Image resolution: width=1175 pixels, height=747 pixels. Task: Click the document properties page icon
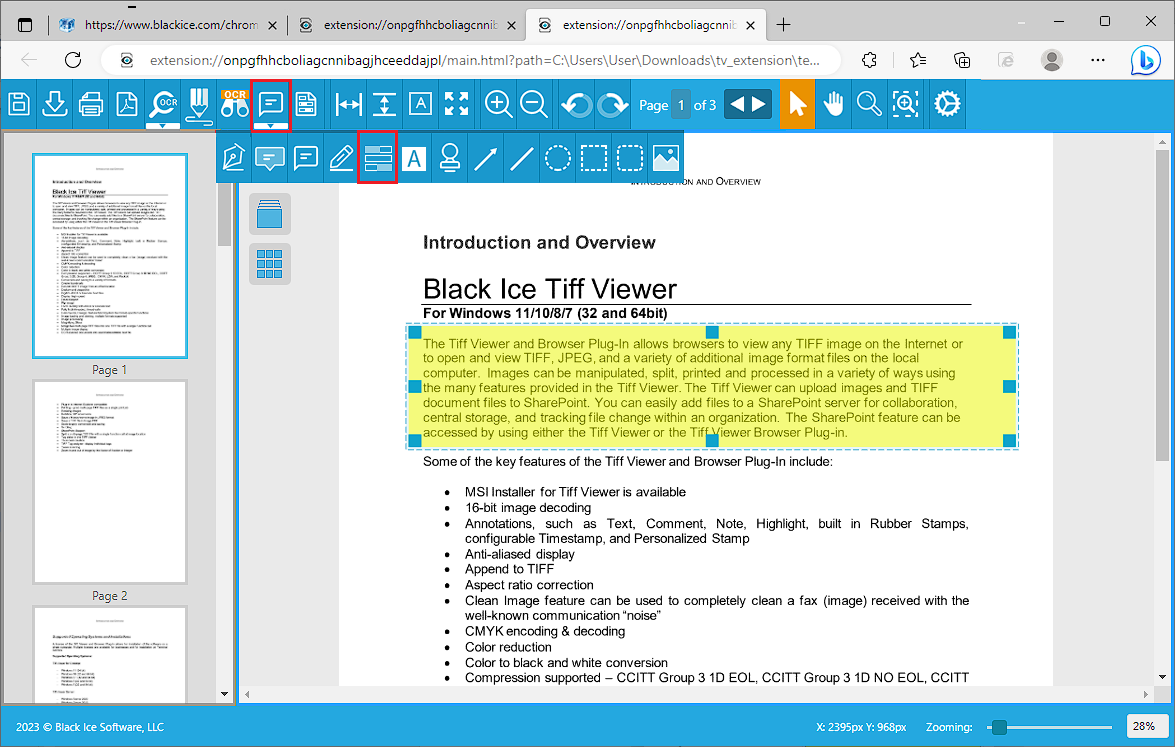pos(306,104)
